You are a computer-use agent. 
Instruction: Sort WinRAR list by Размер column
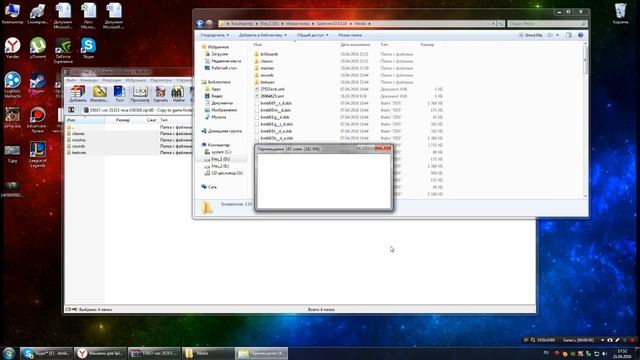tap(122, 120)
